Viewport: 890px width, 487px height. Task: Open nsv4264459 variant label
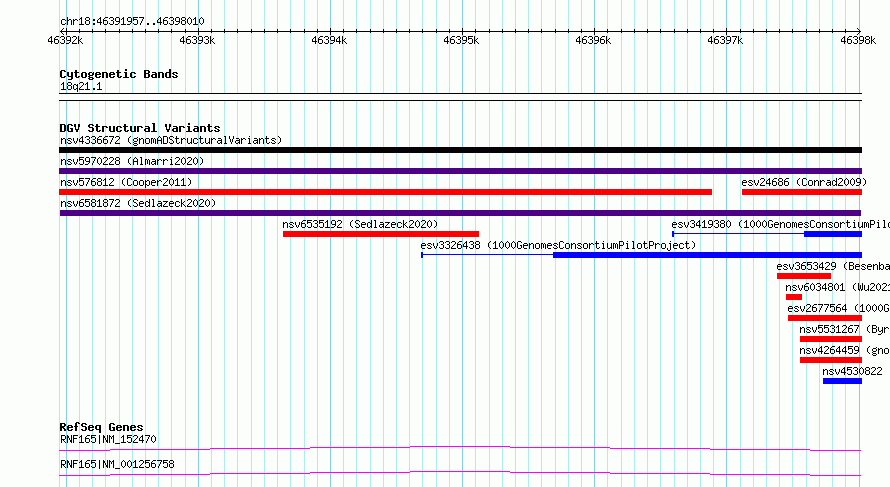[845, 350]
